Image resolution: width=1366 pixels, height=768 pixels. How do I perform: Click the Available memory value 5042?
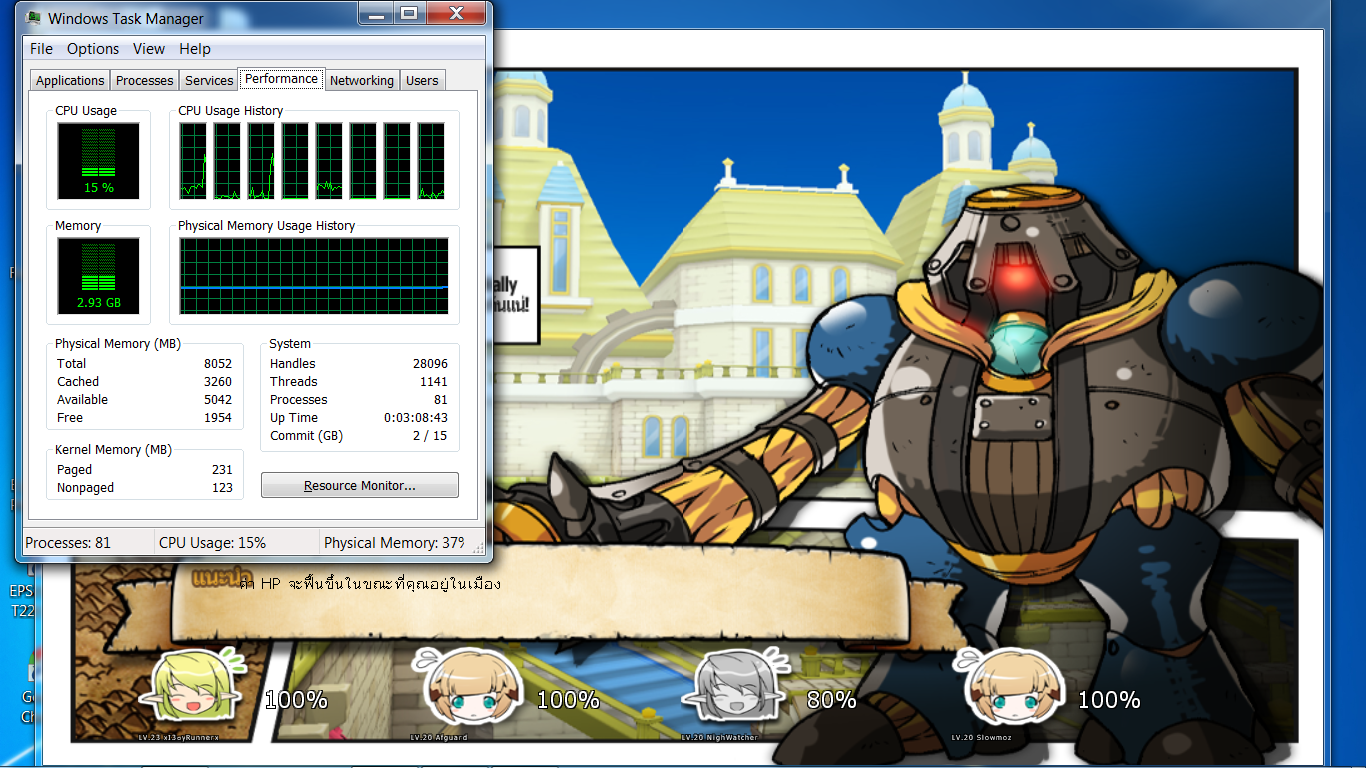coord(218,400)
